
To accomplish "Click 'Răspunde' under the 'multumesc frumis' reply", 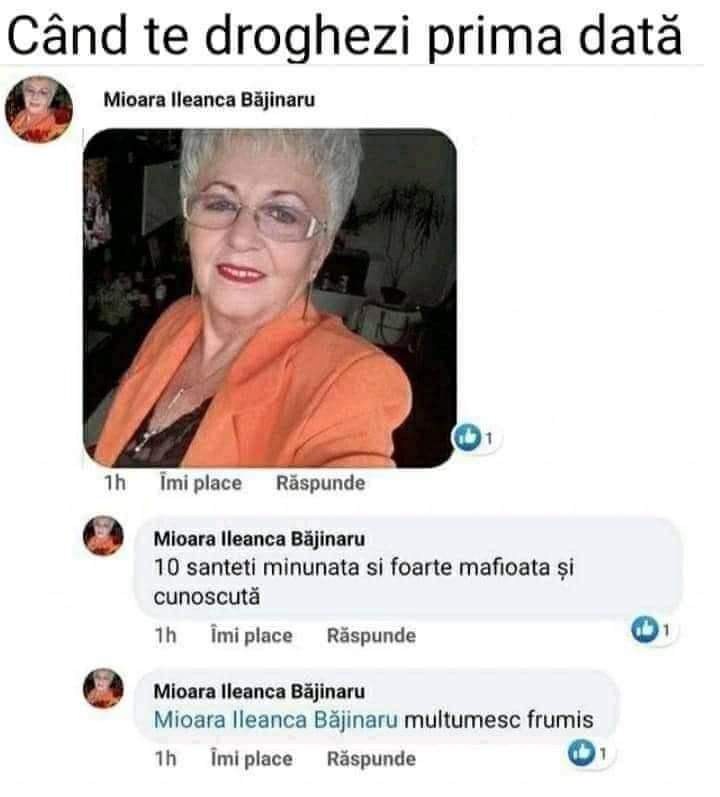I will coord(371,759).
